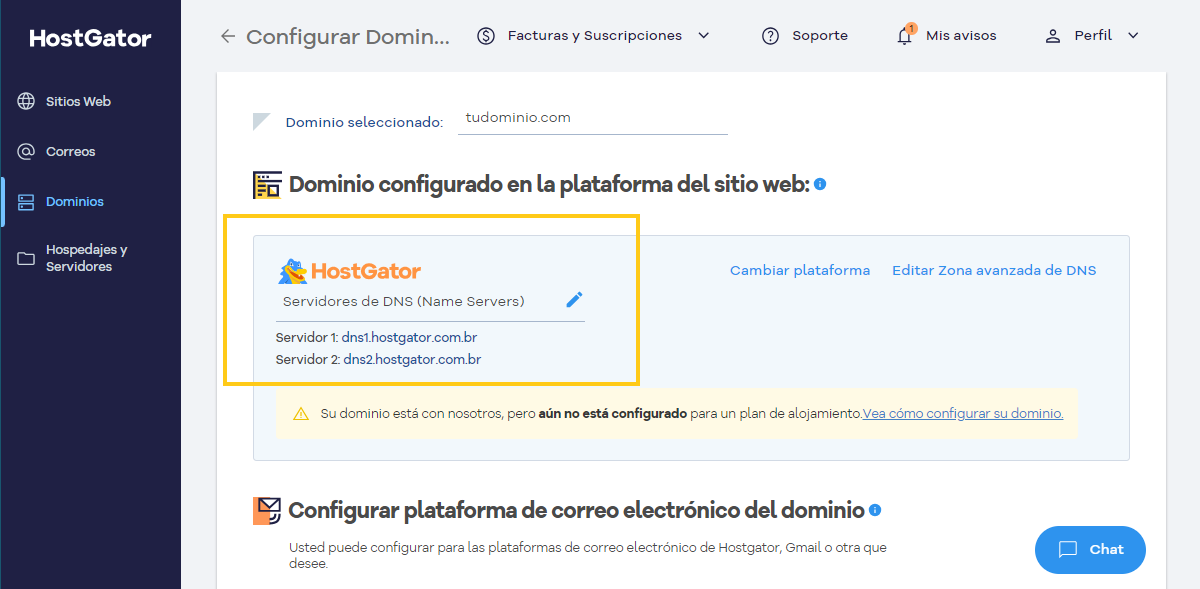Click the HostGator gator logo in card
1200x589 pixels.
click(x=349, y=271)
